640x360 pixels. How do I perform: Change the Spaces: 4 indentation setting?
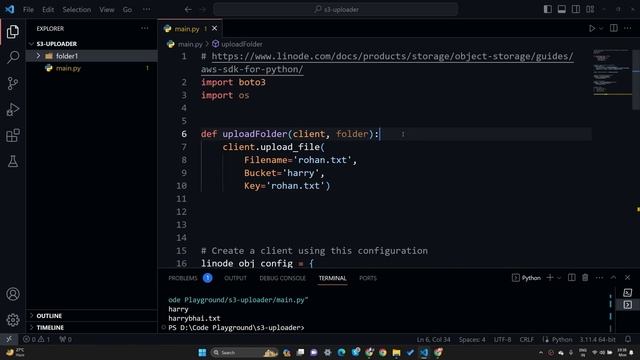(x=472, y=339)
